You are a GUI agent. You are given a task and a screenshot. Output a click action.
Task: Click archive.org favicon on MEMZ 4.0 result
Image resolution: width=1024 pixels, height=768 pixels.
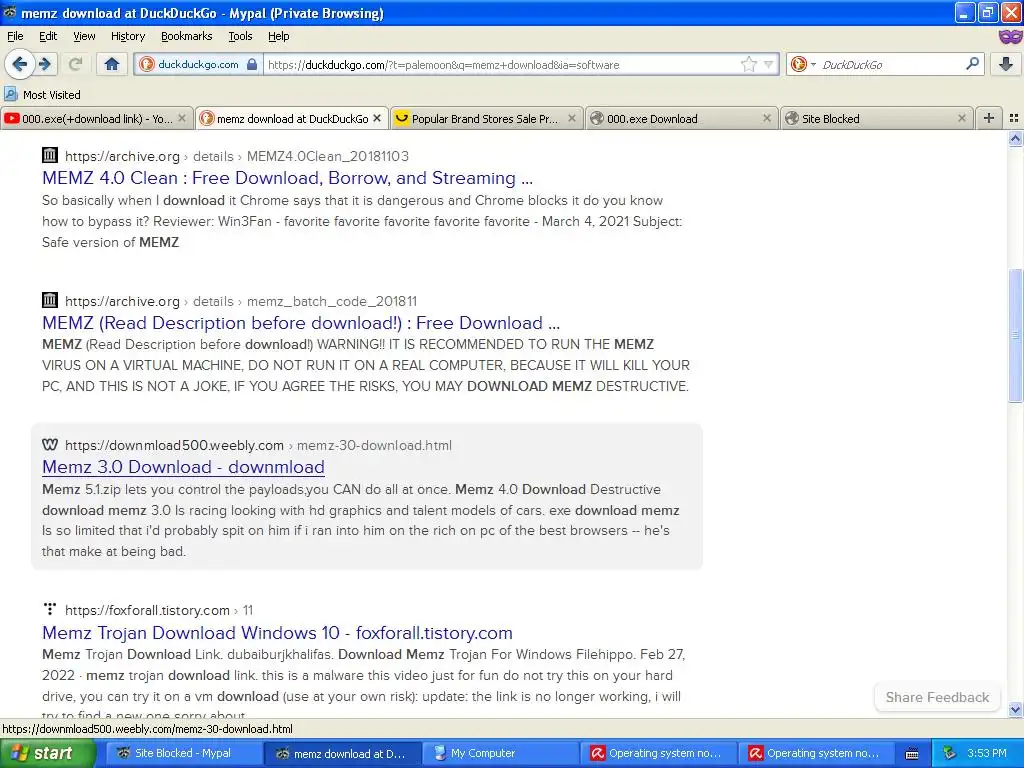click(50, 155)
